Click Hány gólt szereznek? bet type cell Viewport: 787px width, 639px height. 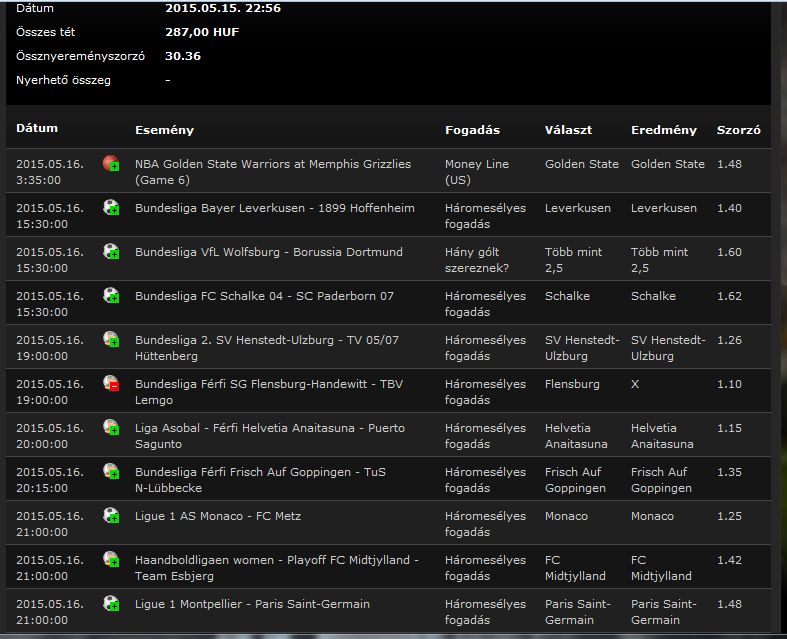(x=477, y=260)
